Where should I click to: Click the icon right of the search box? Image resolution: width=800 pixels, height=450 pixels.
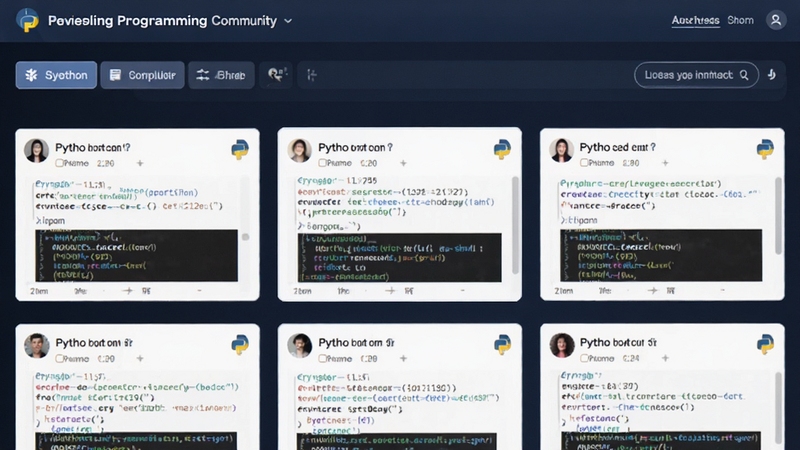click(x=772, y=75)
